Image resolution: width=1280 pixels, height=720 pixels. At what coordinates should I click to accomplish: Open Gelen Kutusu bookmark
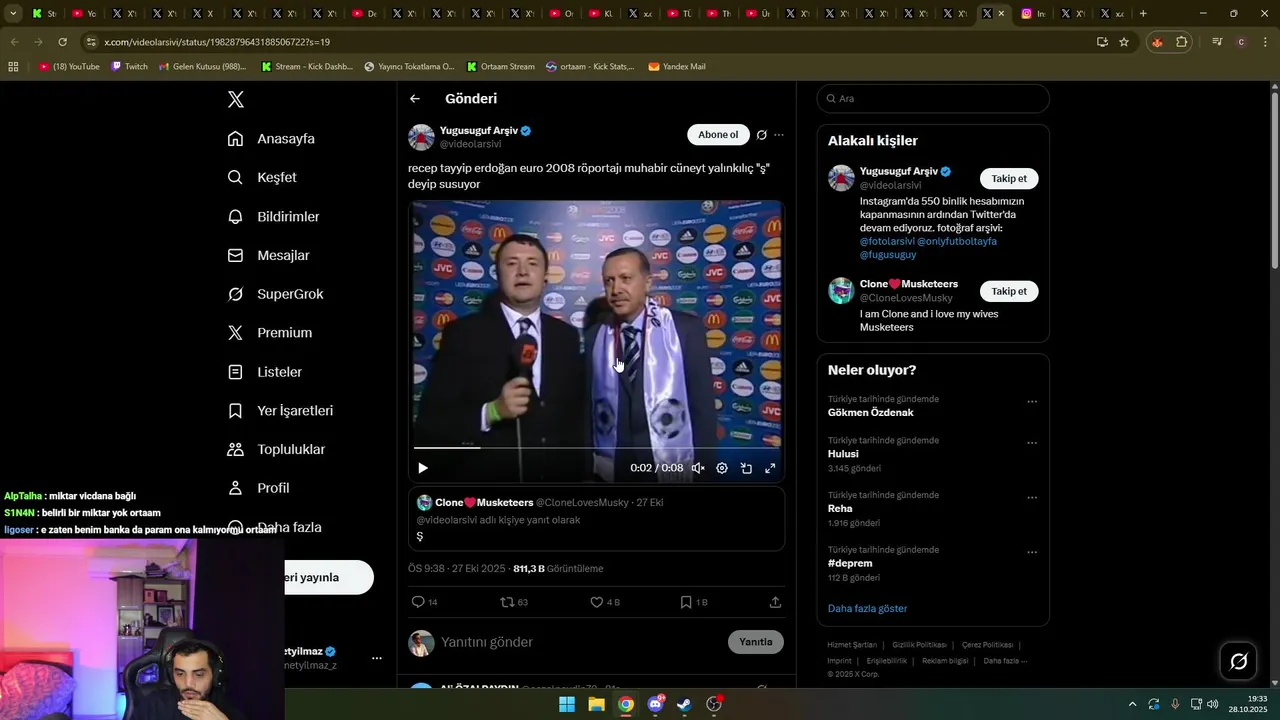point(203,67)
